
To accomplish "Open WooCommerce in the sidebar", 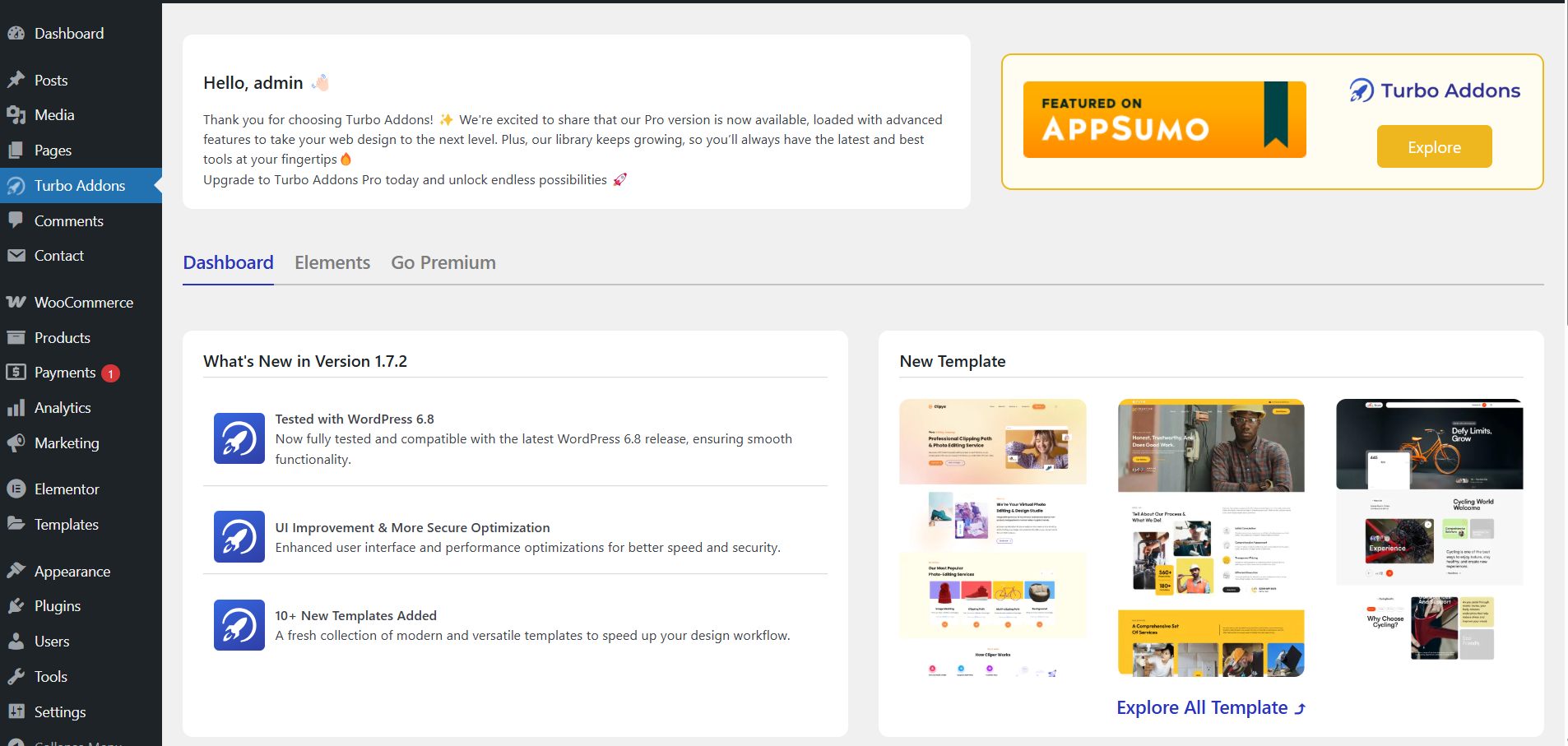I will (81, 303).
